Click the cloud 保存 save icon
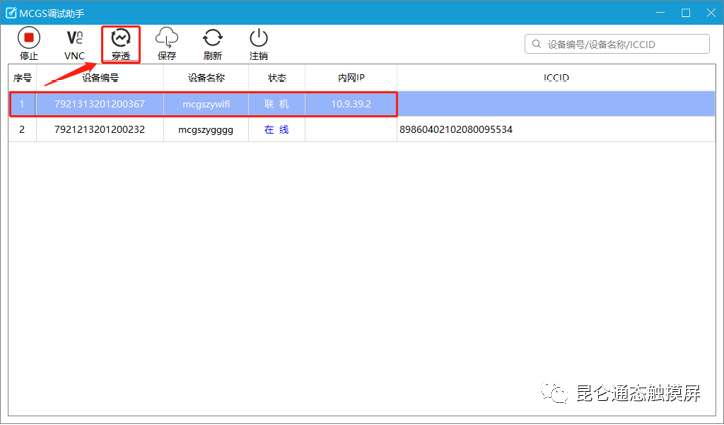This screenshot has width=724, height=425. pos(167,38)
